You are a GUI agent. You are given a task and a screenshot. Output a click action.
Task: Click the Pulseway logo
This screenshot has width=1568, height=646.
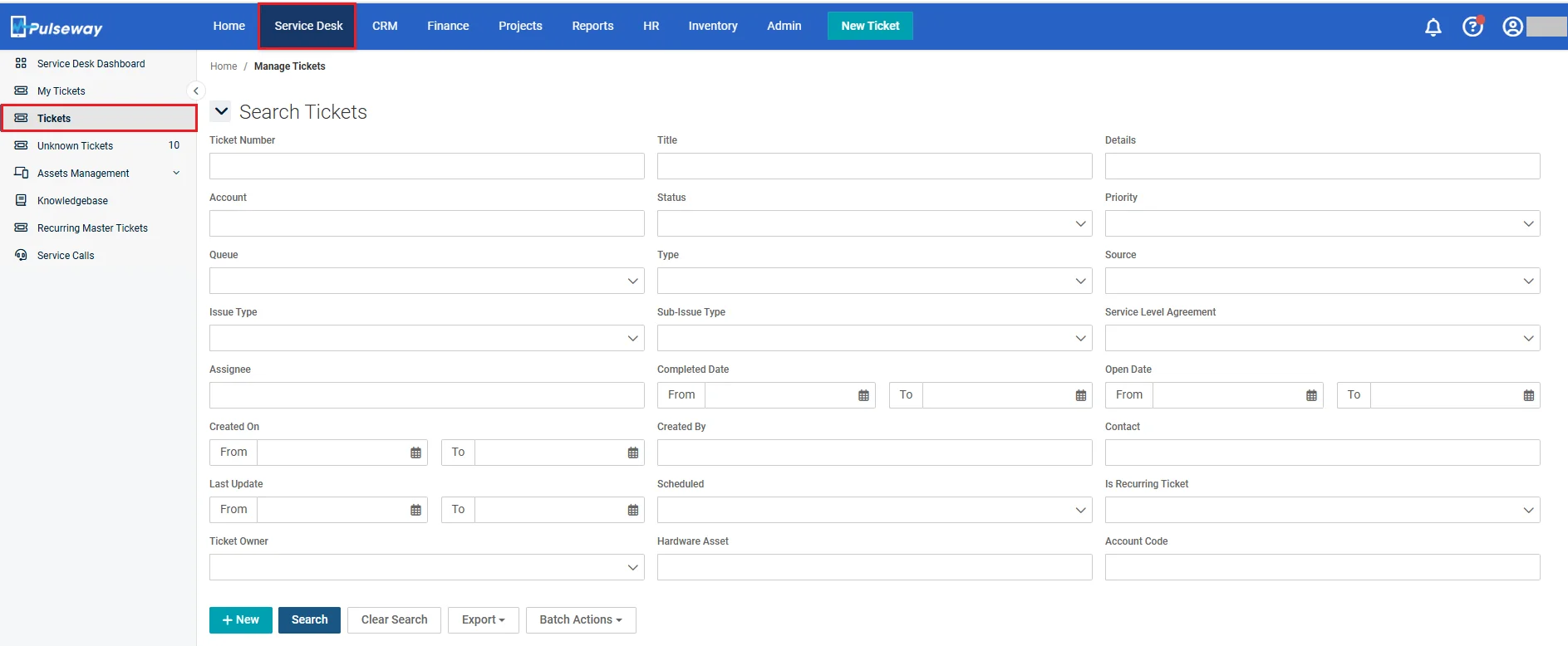(57, 27)
